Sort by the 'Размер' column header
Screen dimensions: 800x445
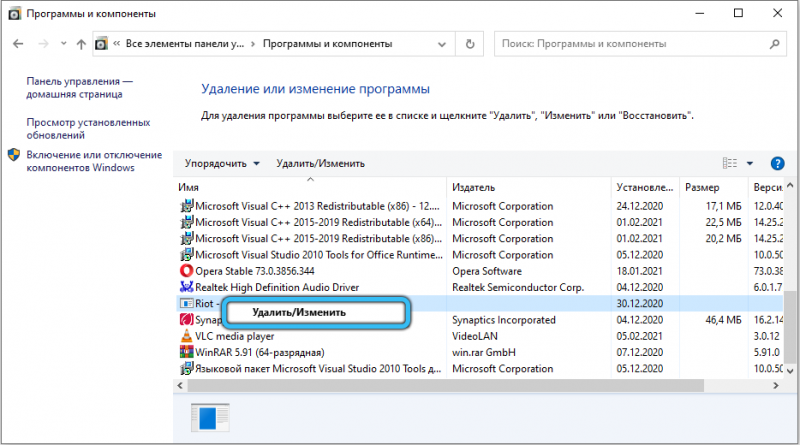point(714,187)
